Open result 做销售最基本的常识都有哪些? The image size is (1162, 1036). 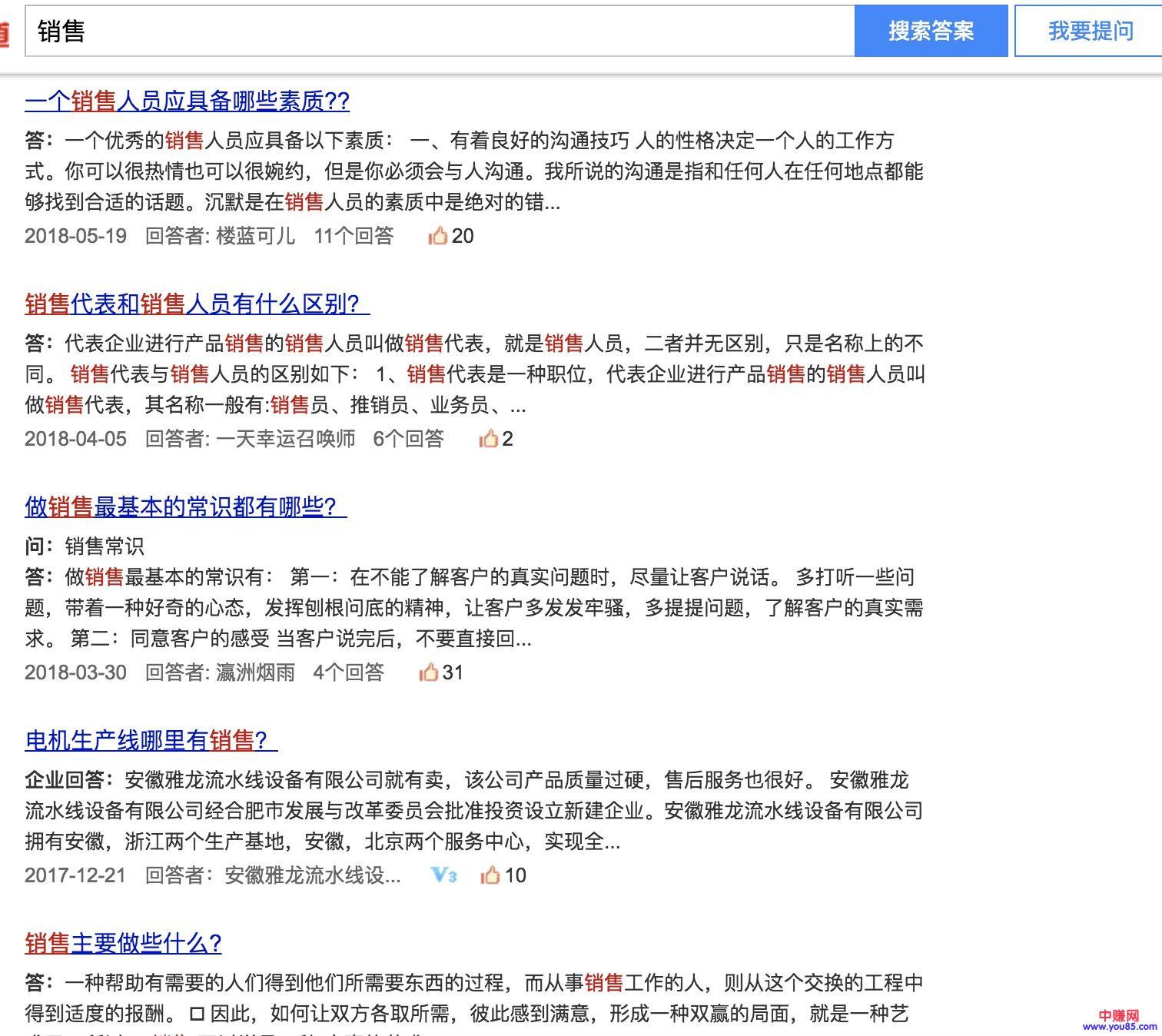coord(184,506)
